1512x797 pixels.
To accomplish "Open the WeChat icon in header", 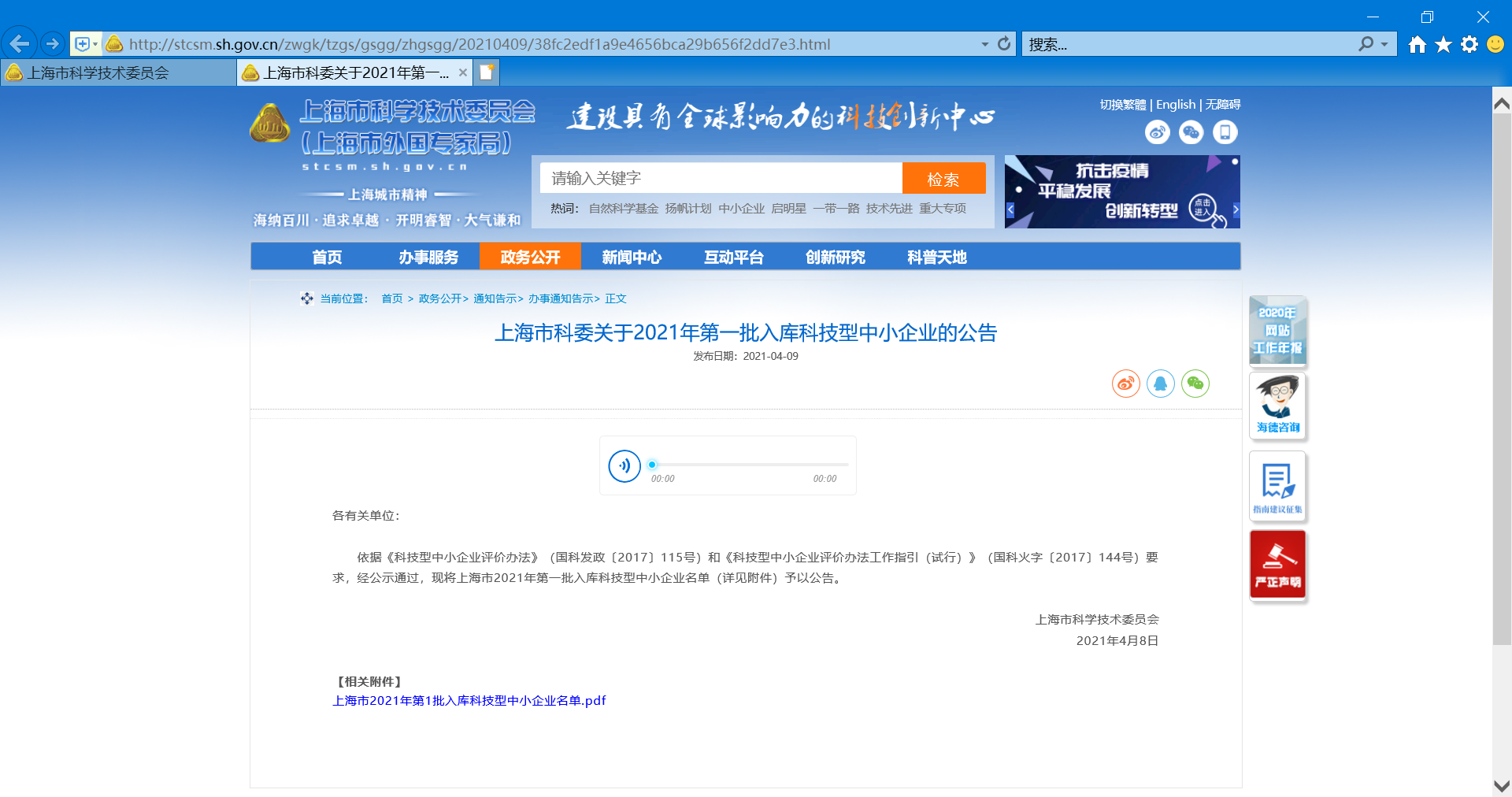I will tap(1191, 132).
